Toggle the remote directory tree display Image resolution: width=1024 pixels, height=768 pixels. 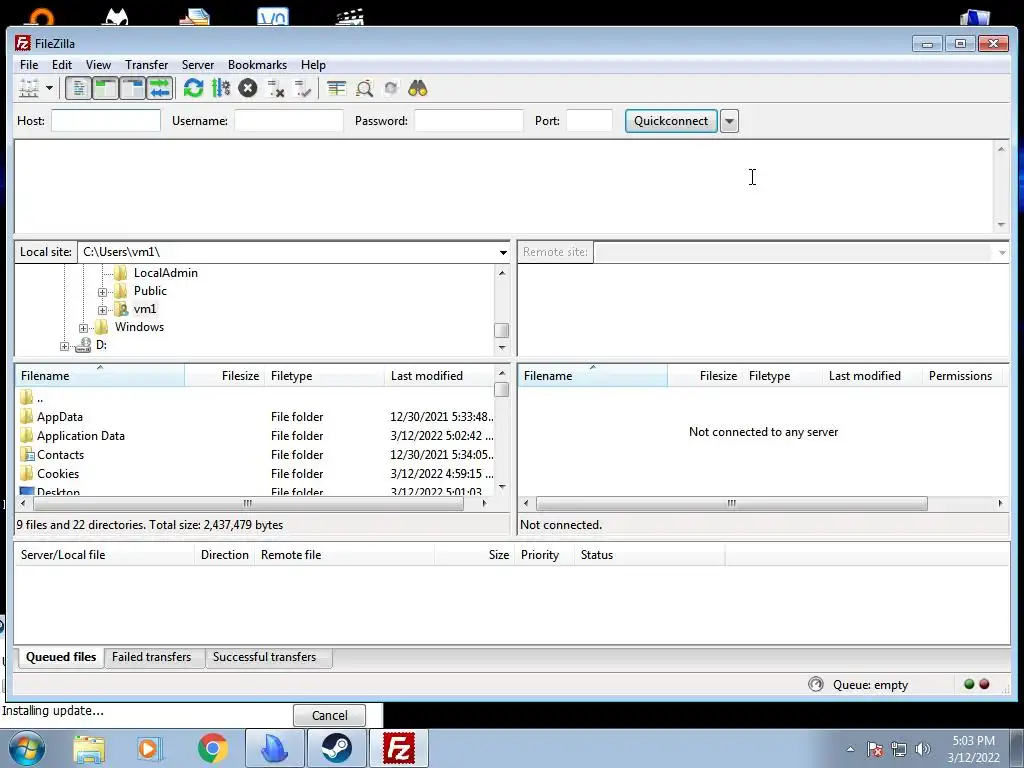click(133, 88)
